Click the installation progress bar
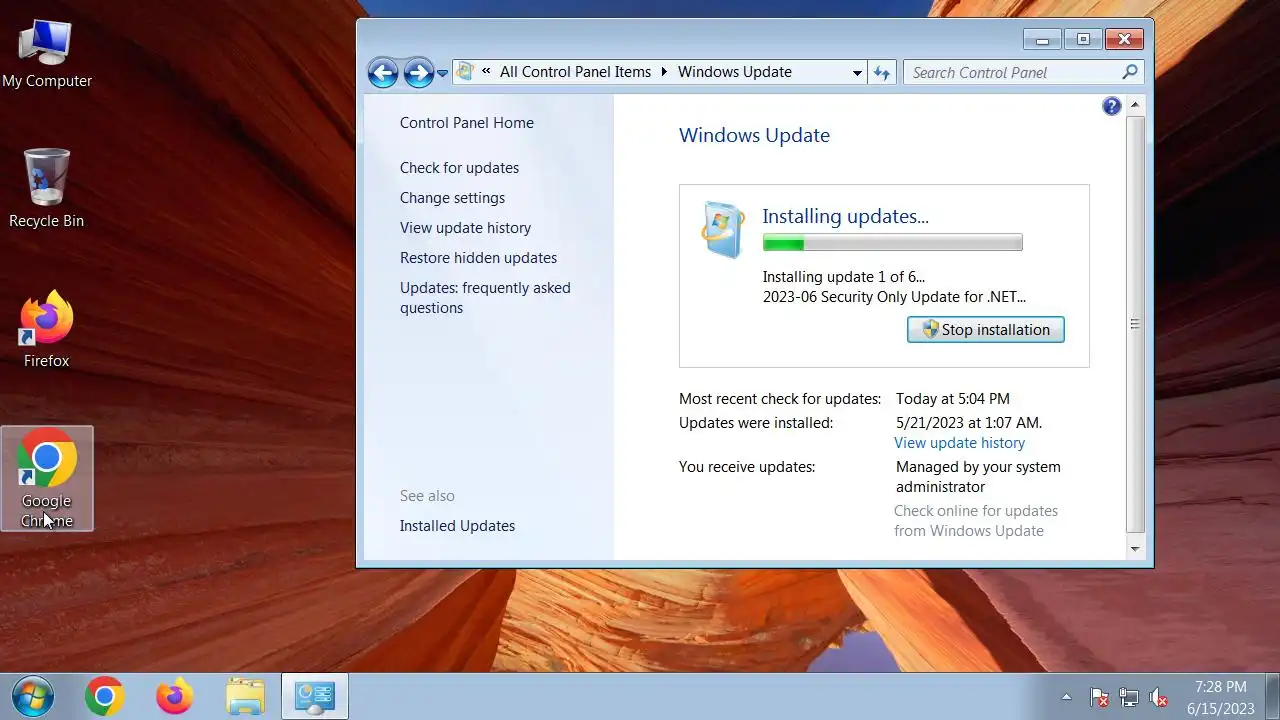Viewport: 1280px width, 720px height. [x=892, y=243]
